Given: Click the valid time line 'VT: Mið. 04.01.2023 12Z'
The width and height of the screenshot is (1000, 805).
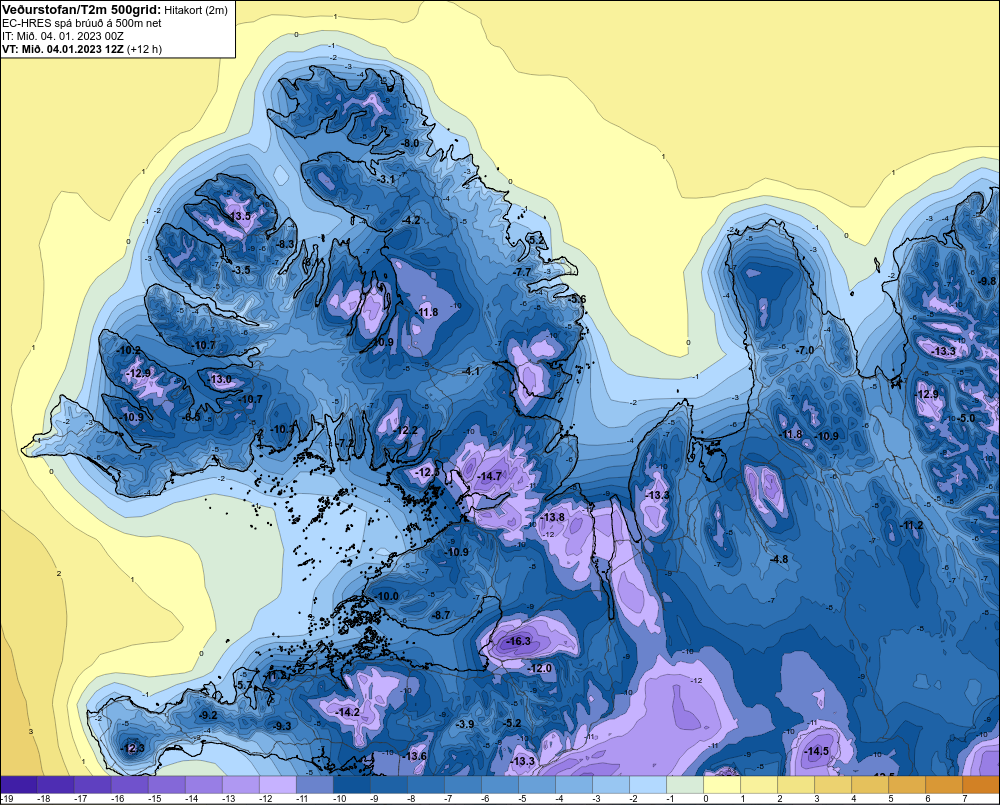Looking at the screenshot, I should click(63, 49).
